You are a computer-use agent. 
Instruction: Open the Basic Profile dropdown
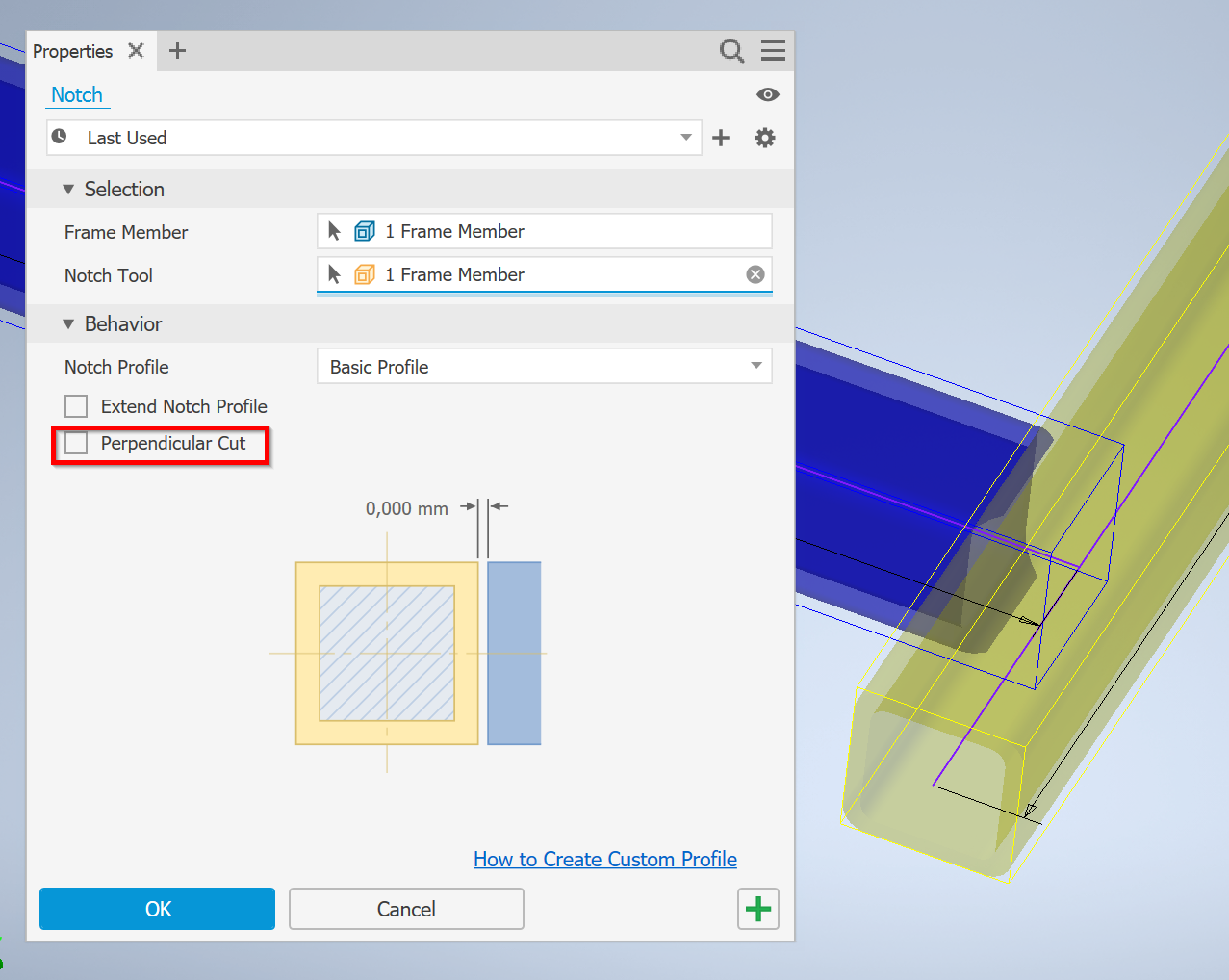(x=756, y=366)
